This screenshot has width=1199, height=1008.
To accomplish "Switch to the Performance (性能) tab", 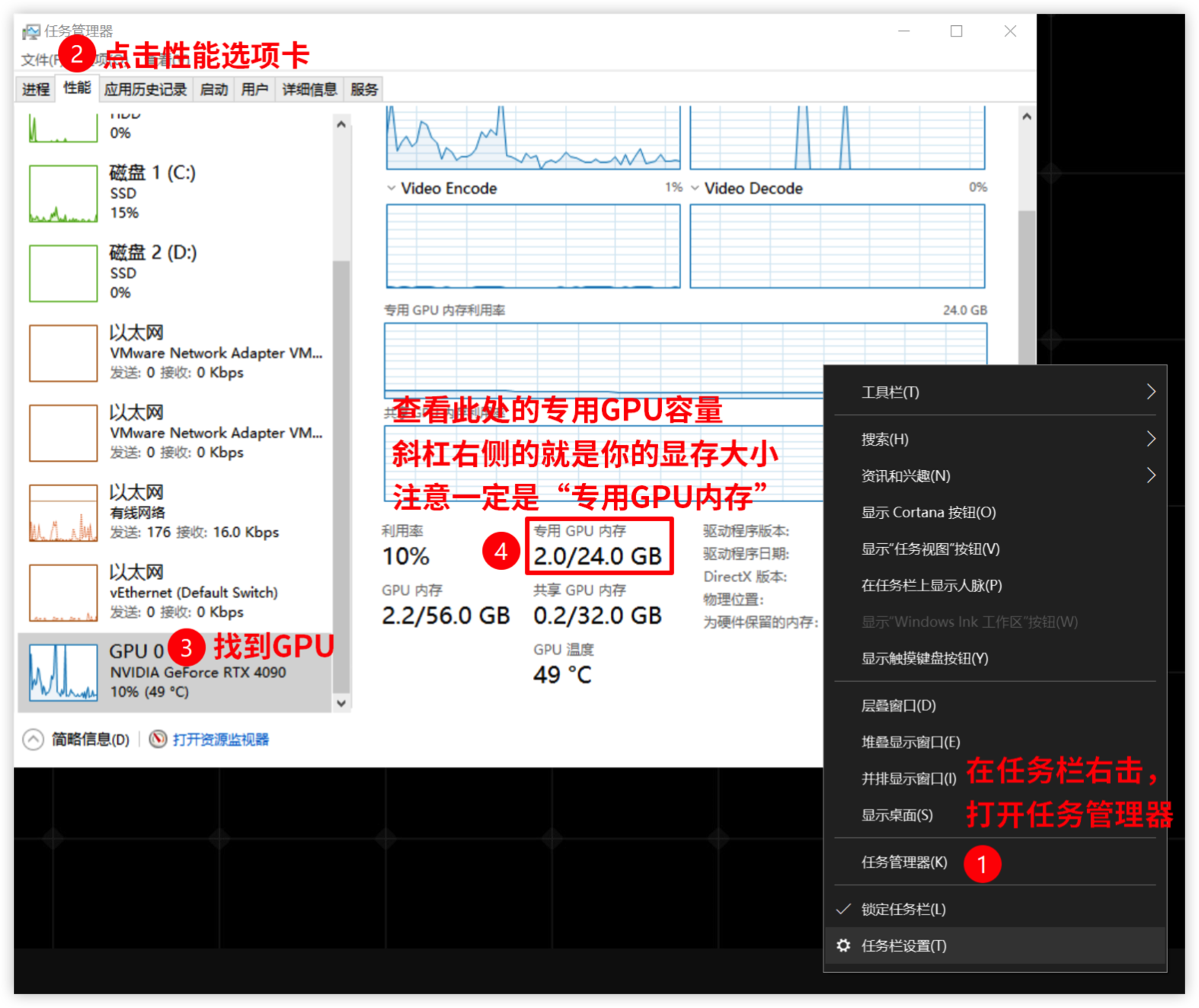I will click(x=77, y=88).
